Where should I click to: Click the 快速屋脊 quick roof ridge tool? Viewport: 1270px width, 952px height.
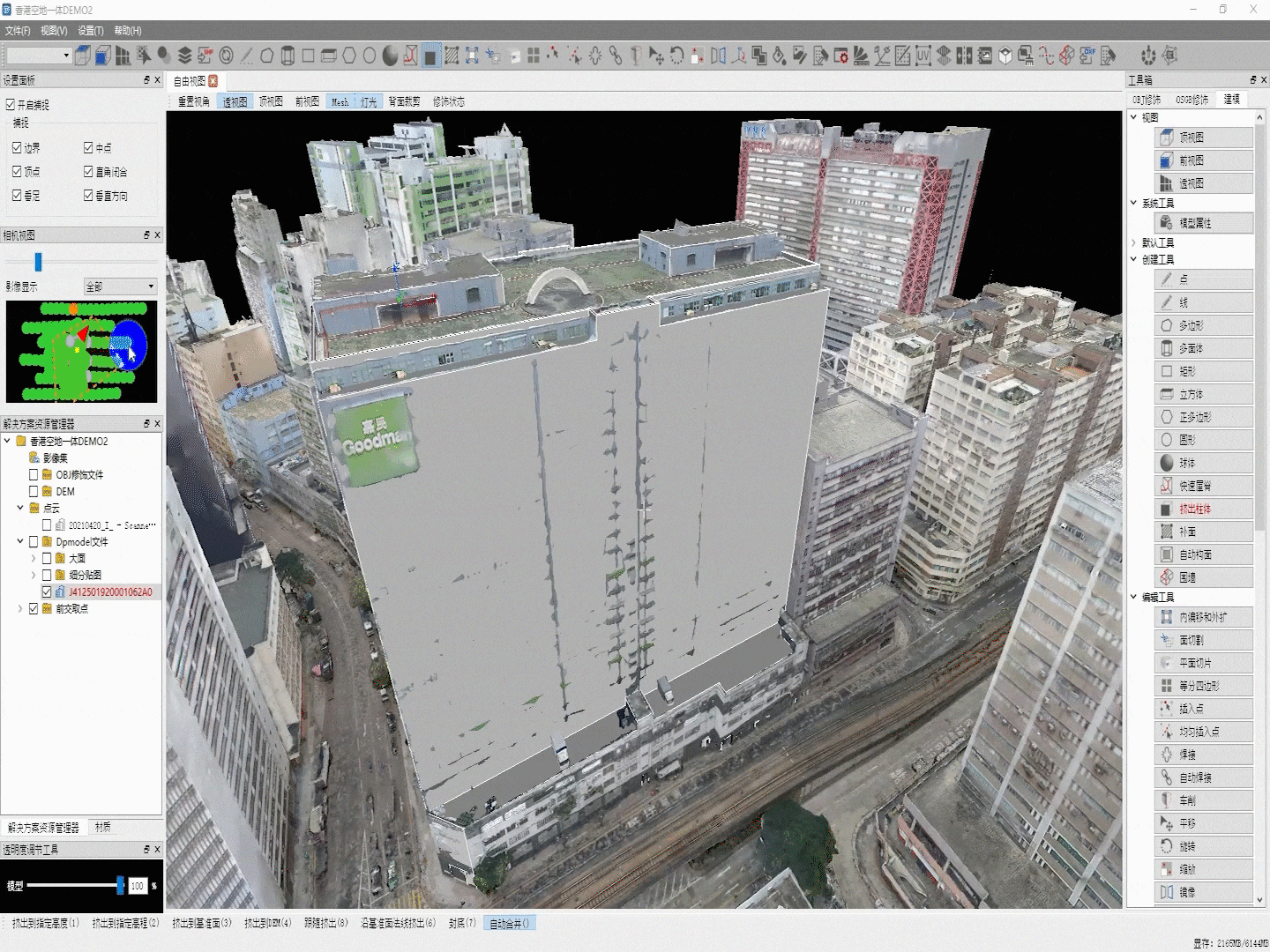pos(1203,486)
